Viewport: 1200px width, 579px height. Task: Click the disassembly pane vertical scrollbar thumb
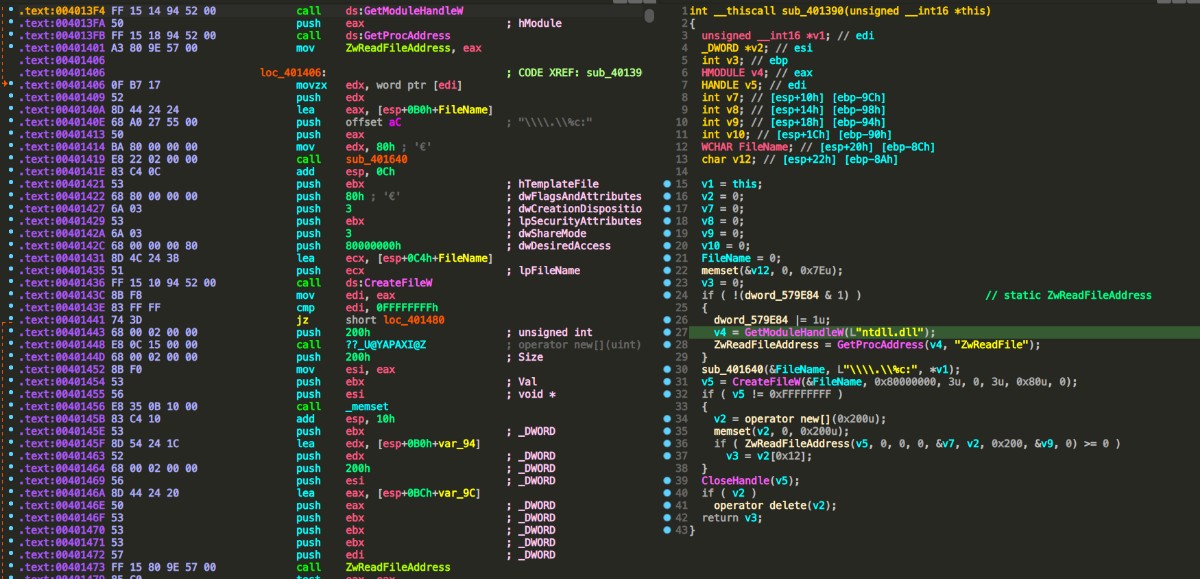pos(650,18)
